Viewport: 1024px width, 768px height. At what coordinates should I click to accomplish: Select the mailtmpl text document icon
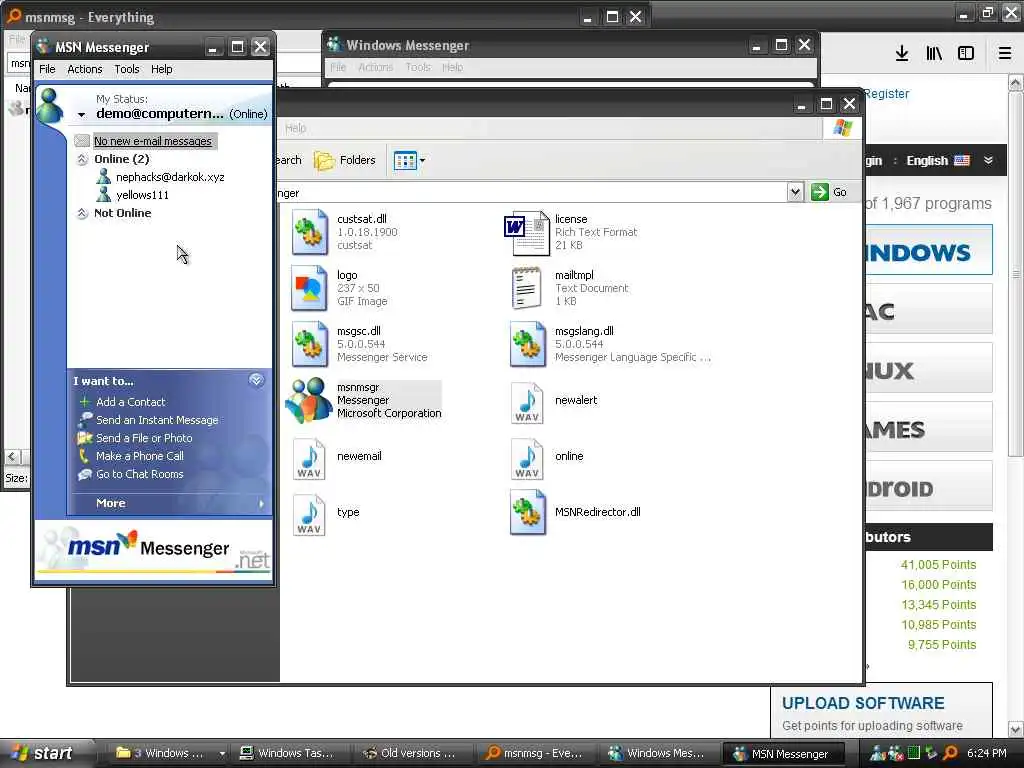point(527,288)
